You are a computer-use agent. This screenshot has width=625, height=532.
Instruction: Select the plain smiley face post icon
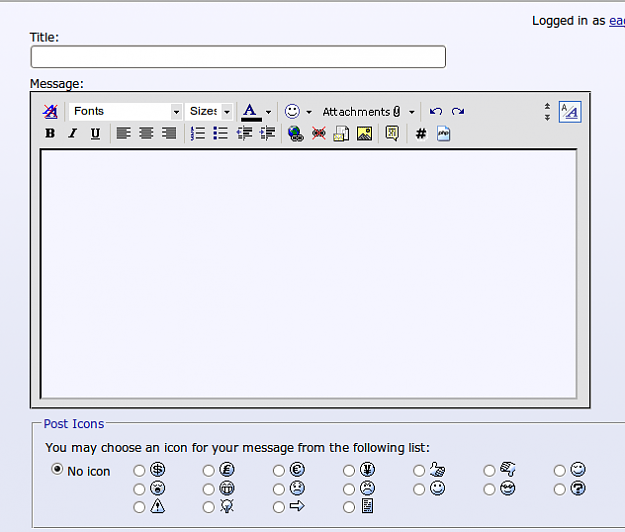click(x=419, y=489)
